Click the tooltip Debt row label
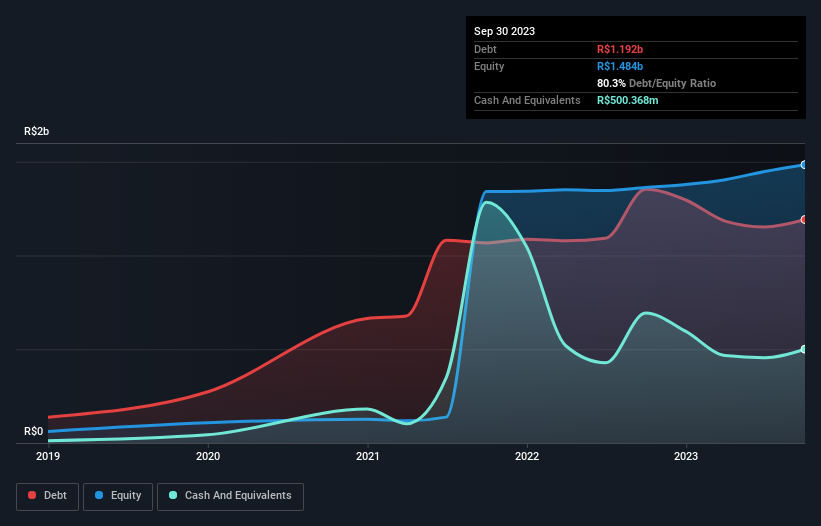821x526 pixels. pos(485,49)
